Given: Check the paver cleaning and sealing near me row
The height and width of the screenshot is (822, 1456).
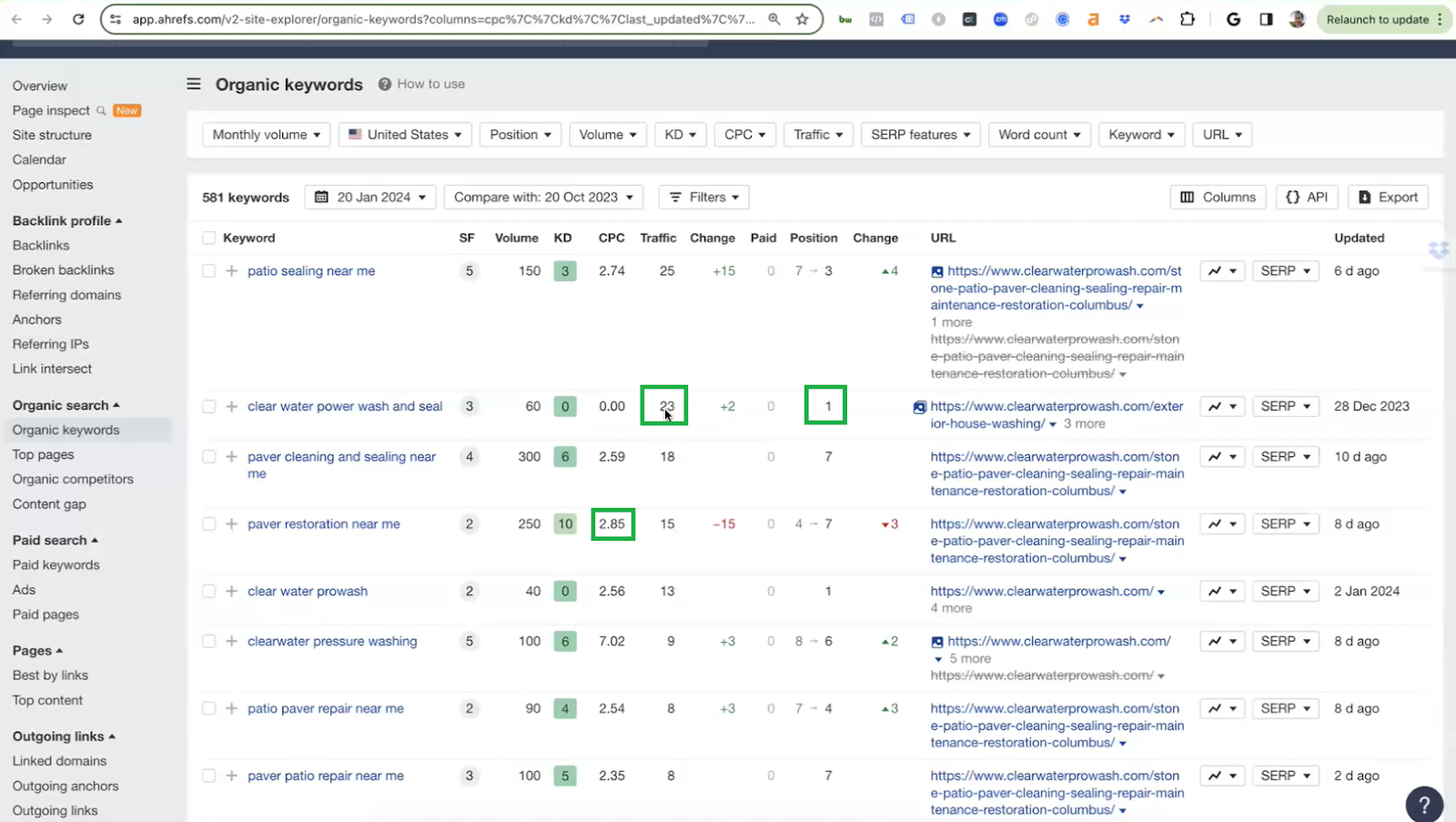Looking at the screenshot, I should click(209, 457).
